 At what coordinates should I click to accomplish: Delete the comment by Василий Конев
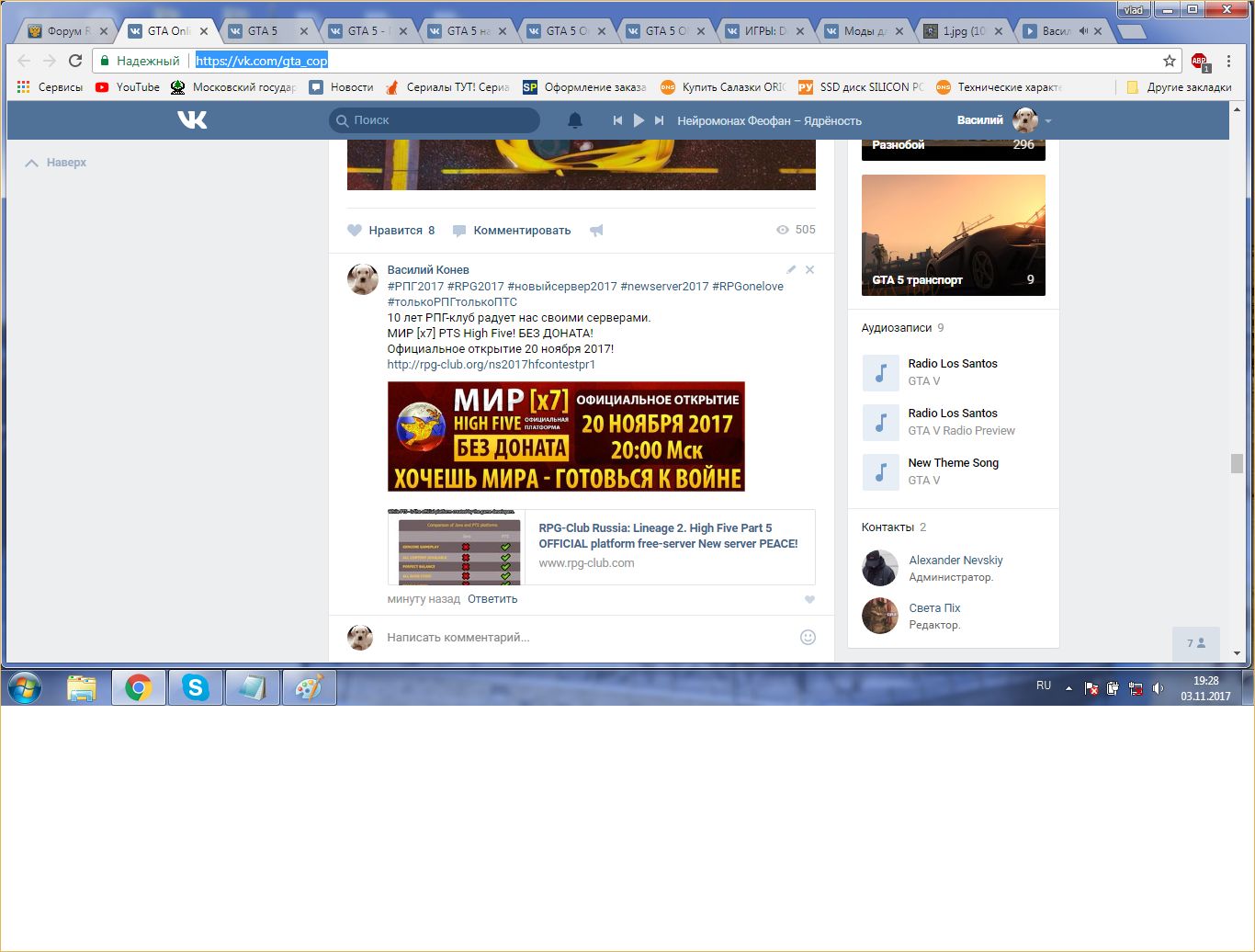tap(809, 269)
